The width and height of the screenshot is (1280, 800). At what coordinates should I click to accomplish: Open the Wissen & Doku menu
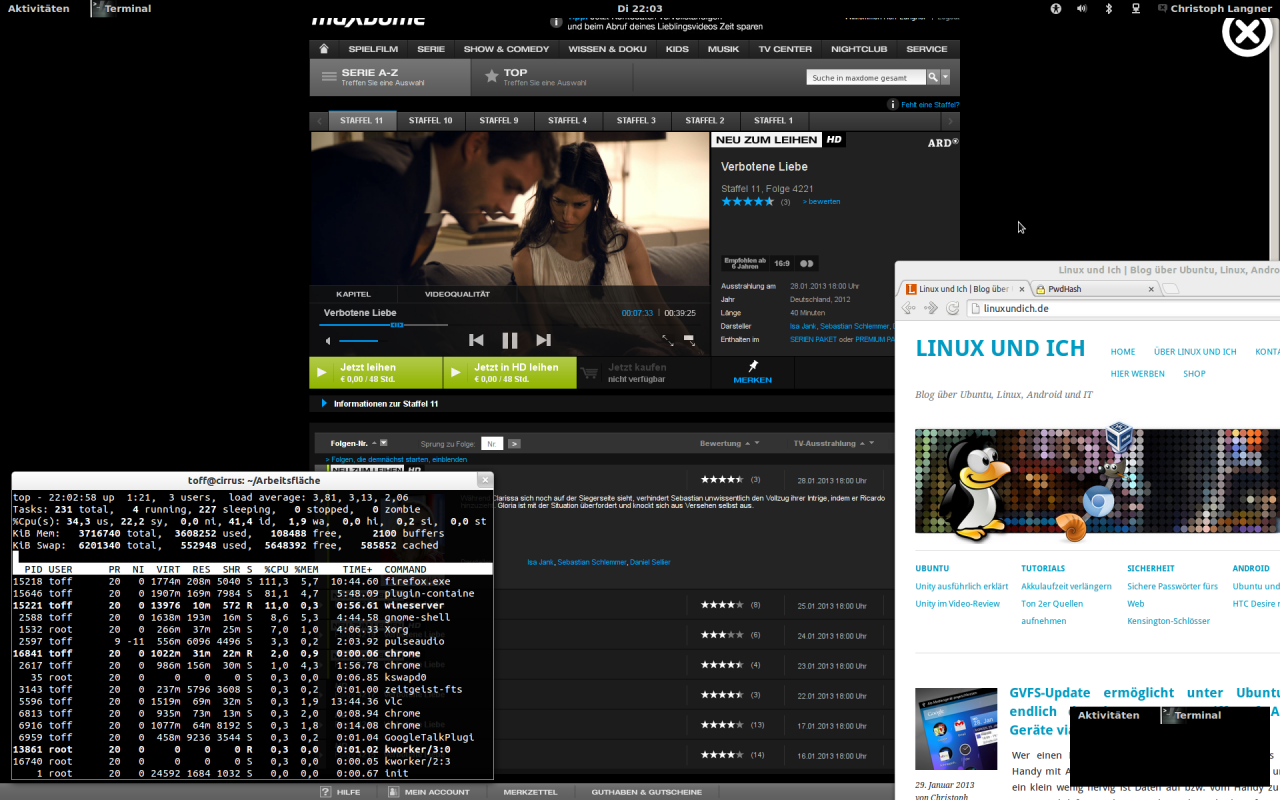[607, 49]
